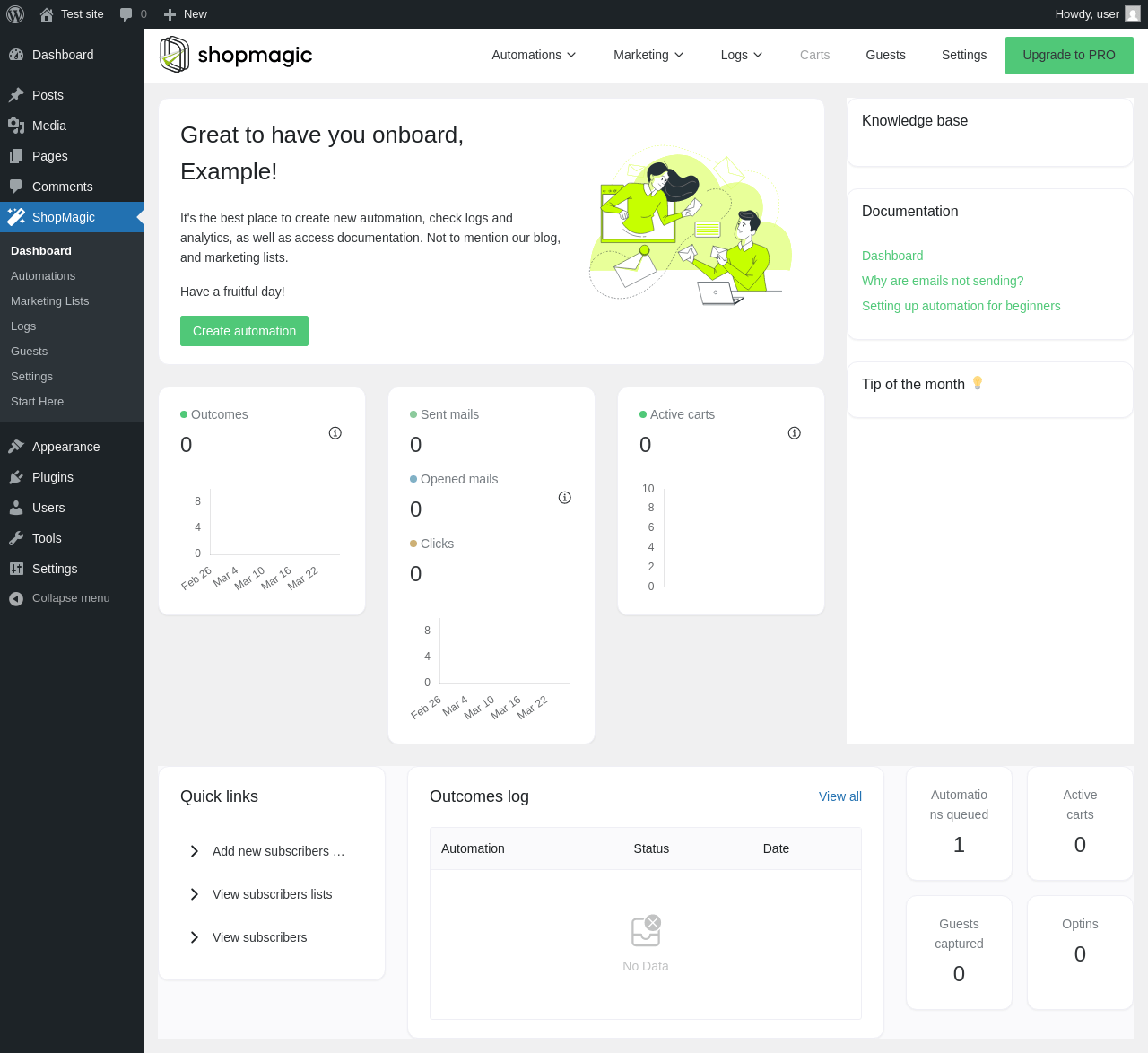The width and height of the screenshot is (1148, 1053).
Task: Click the info icon on the Active carts chart card
Action: click(x=795, y=433)
